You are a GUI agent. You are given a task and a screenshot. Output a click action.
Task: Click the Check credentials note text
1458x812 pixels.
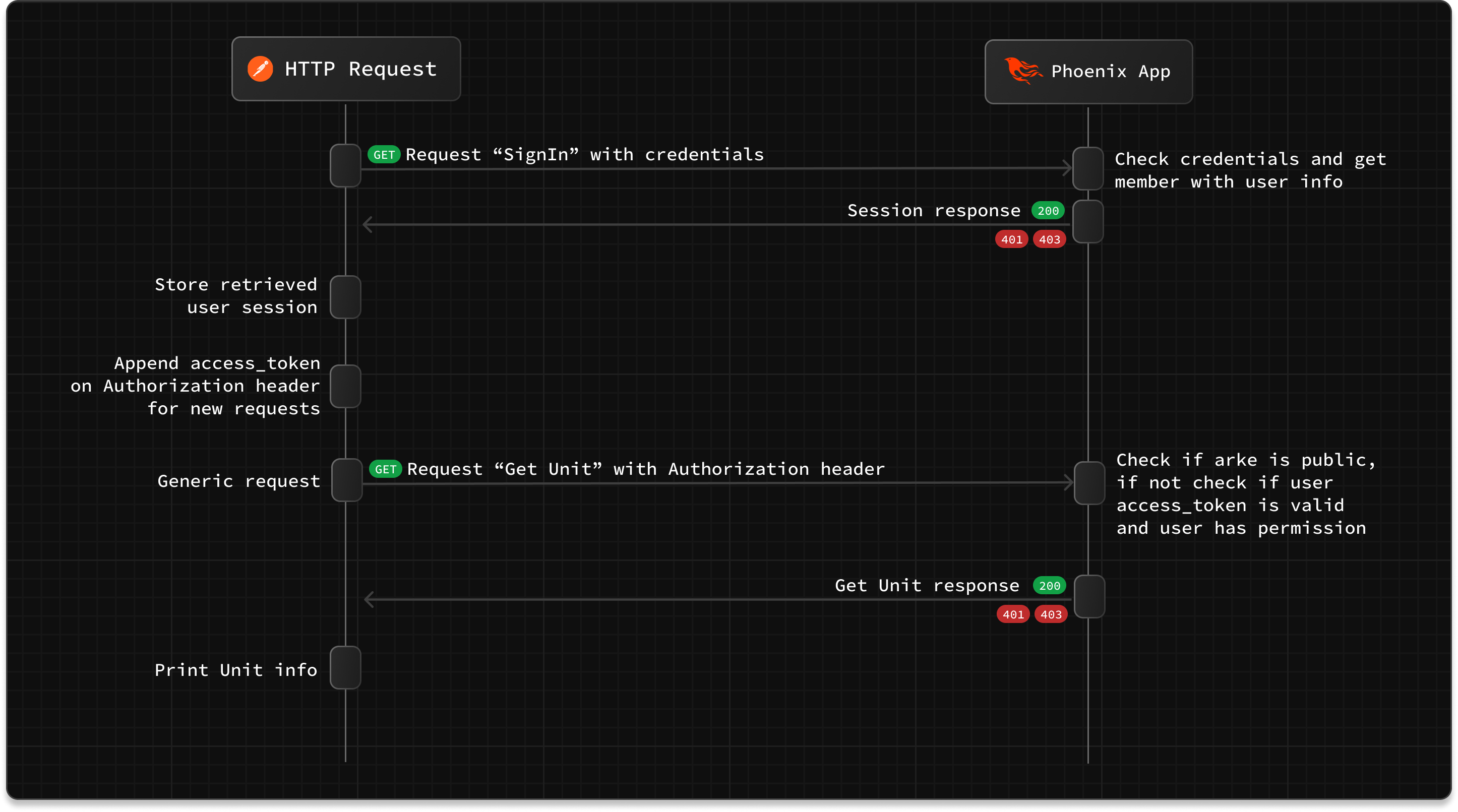pyautogui.click(x=1250, y=170)
